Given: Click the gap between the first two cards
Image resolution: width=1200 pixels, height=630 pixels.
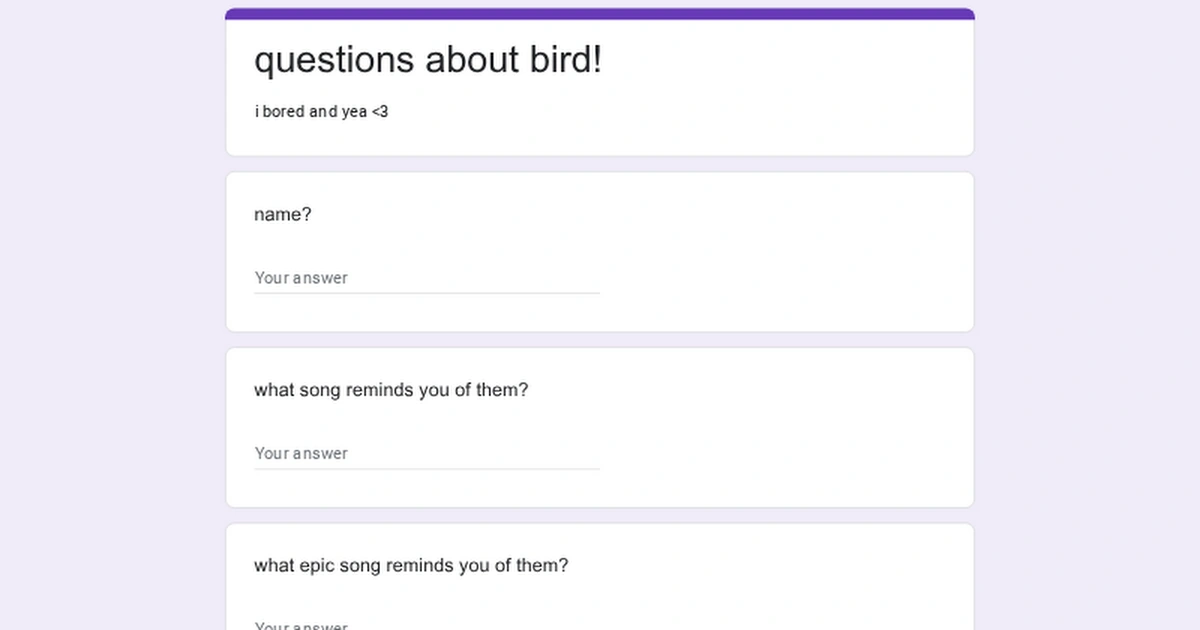Looking at the screenshot, I should click(598, 163).
